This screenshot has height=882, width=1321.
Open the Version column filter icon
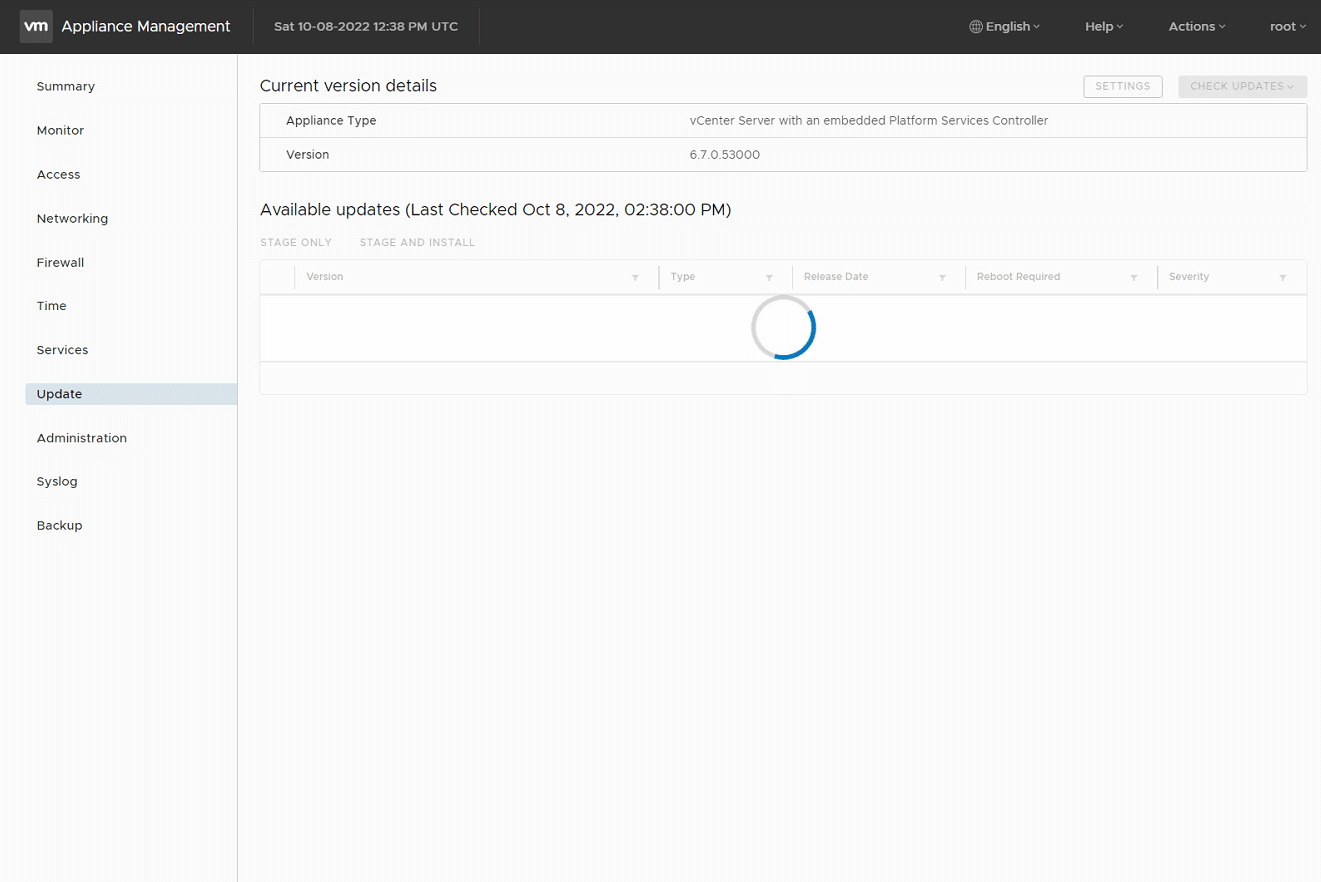tap(635, 278)
